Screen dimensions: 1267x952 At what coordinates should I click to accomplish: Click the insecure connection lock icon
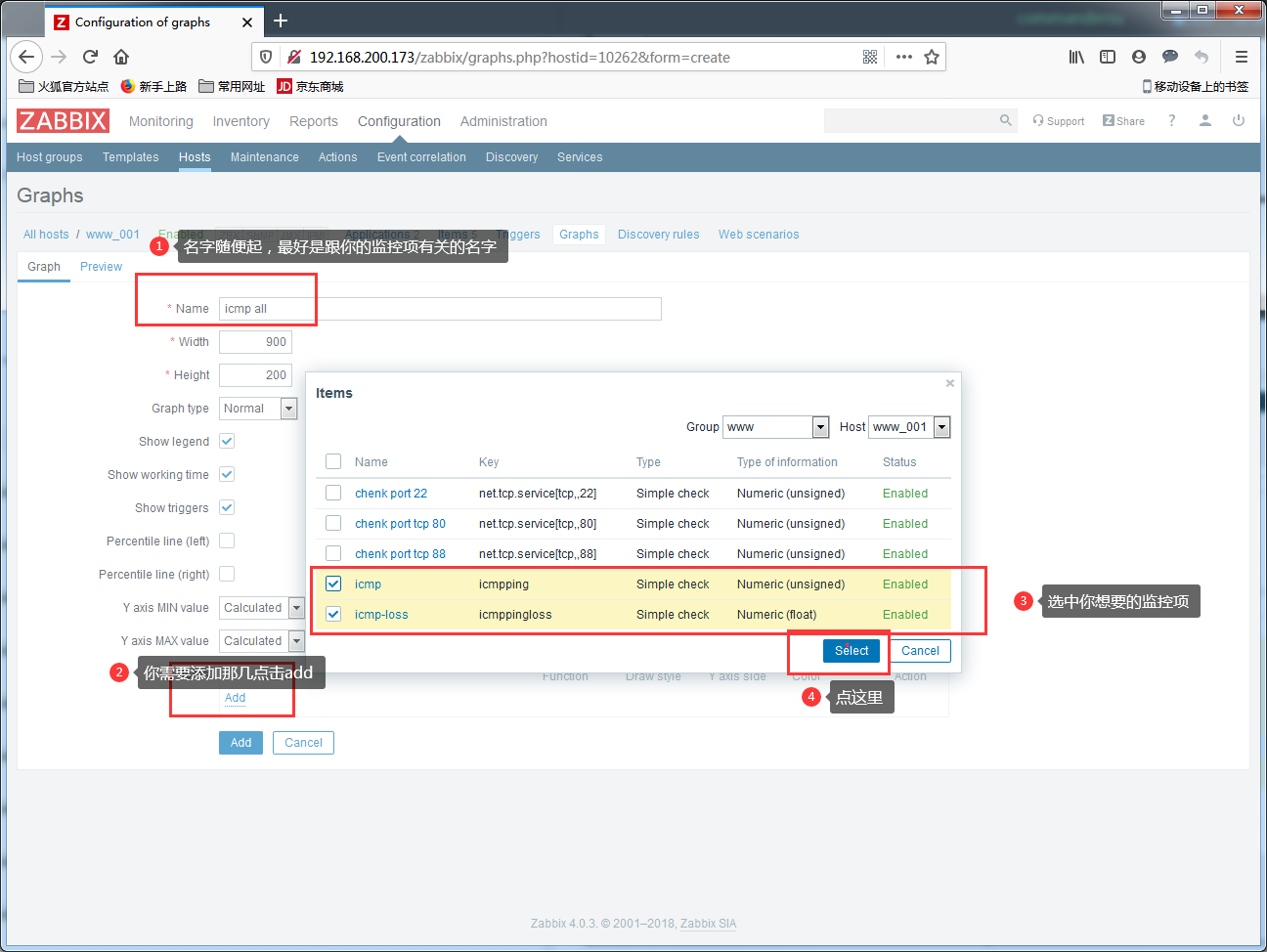[x=293, y=57]
